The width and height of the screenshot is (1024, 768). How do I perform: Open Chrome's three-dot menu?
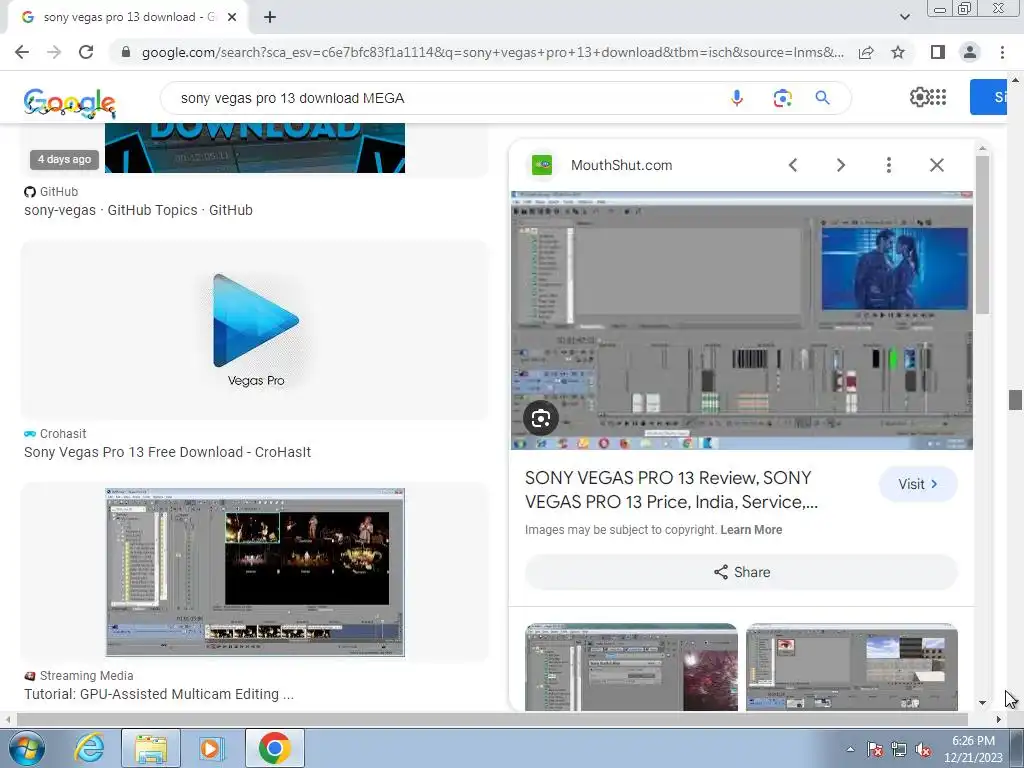point(1002,52)
